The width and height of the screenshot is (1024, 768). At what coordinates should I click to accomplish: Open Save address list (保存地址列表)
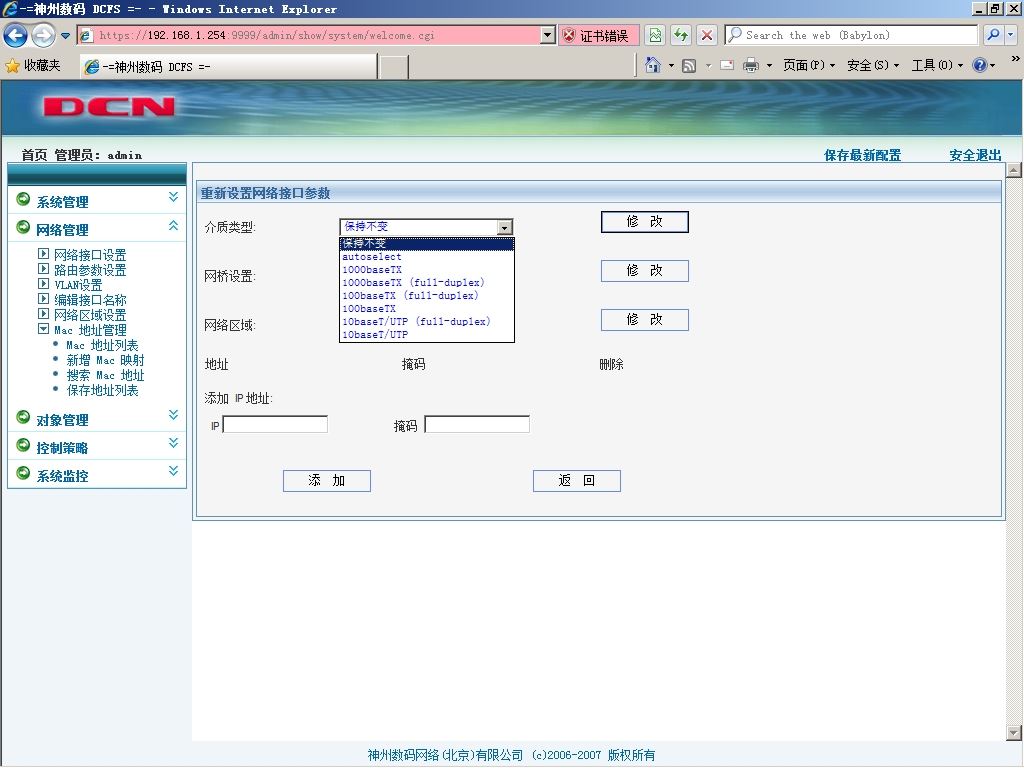(103, 390)
